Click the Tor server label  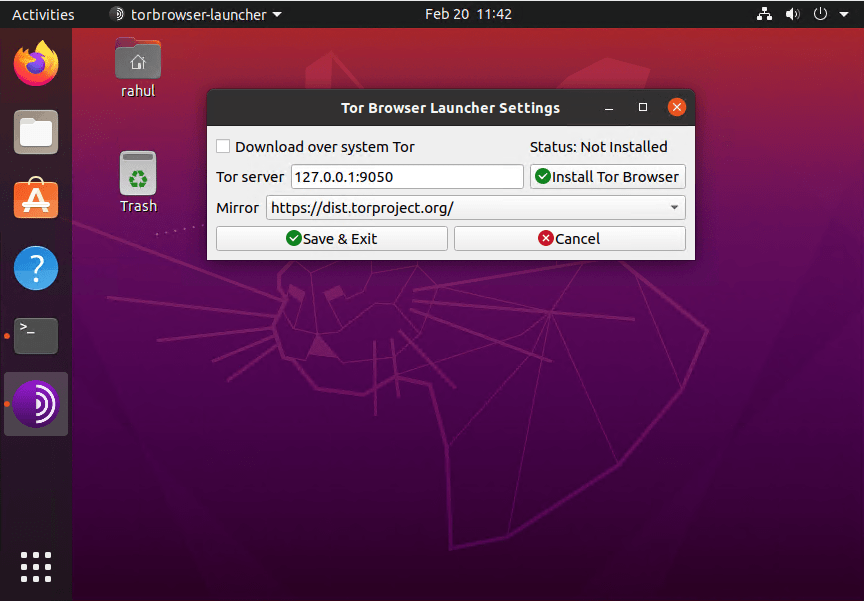coord(250,177)
